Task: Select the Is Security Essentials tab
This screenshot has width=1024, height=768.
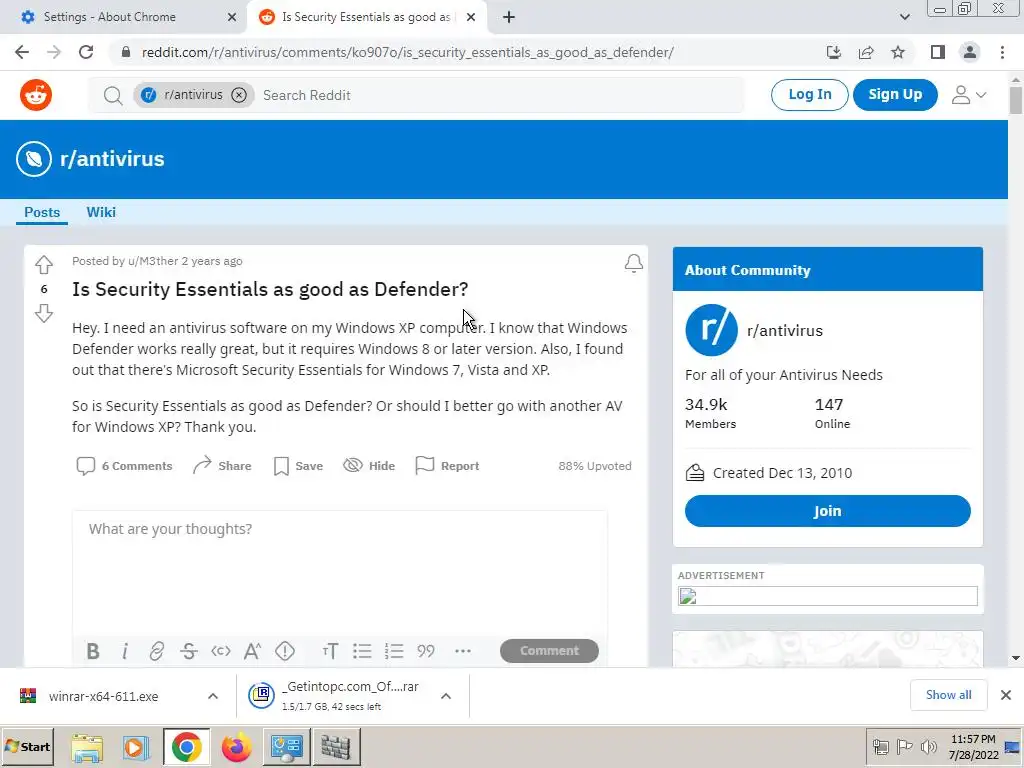Action: 366,17
